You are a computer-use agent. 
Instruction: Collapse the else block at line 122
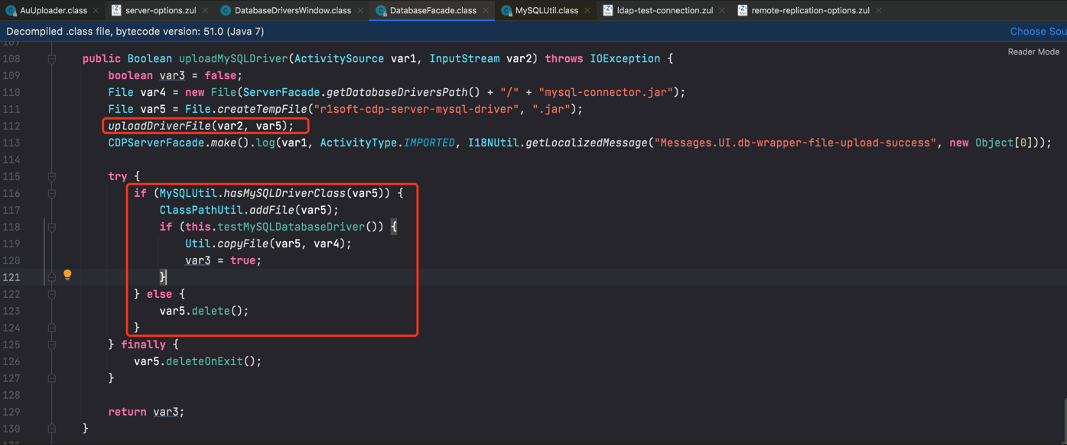tap(52, 294)
